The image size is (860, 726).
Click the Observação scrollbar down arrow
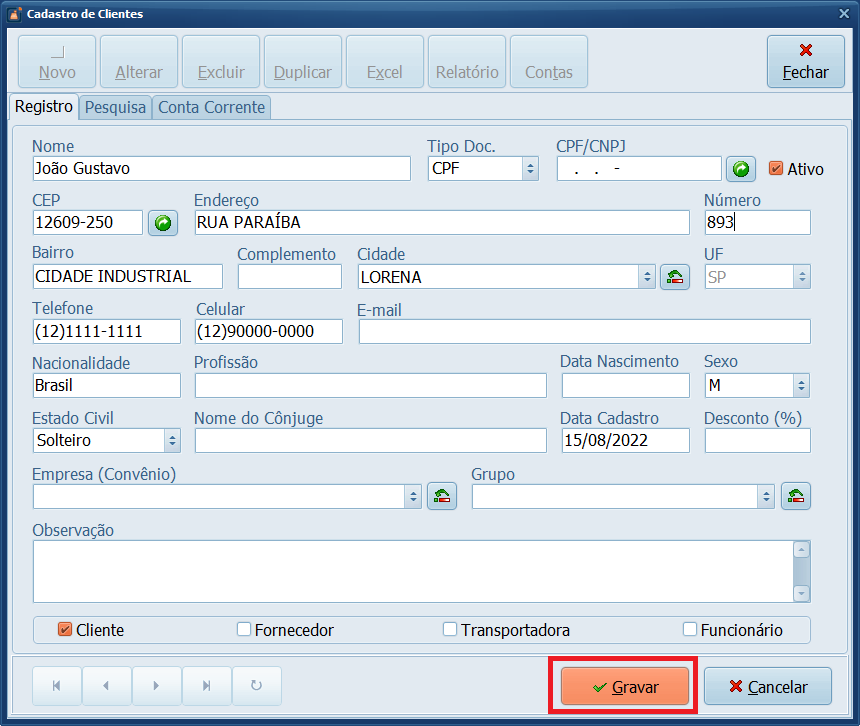[802, 594]
